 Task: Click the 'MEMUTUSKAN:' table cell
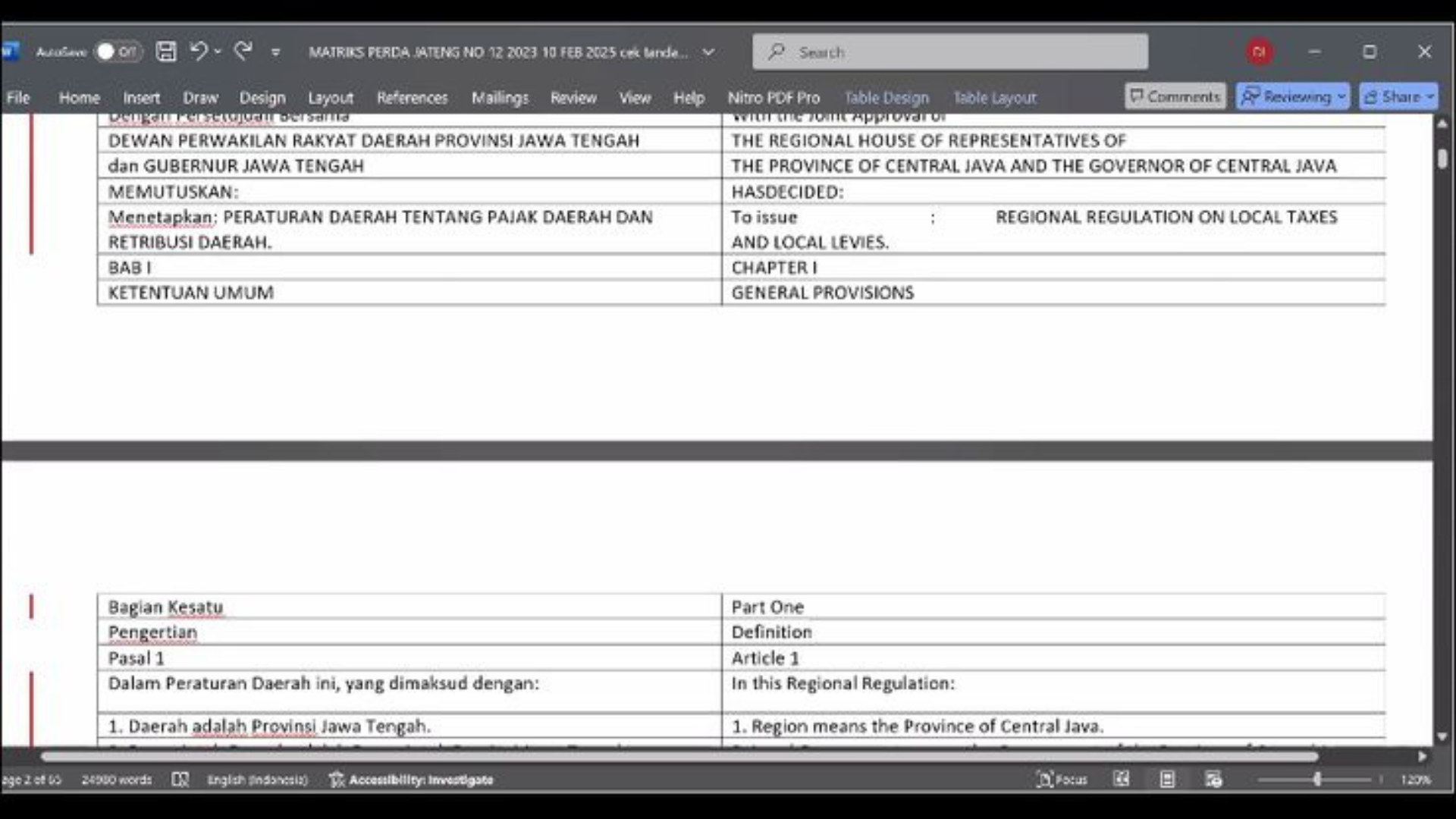pos(409,192)
